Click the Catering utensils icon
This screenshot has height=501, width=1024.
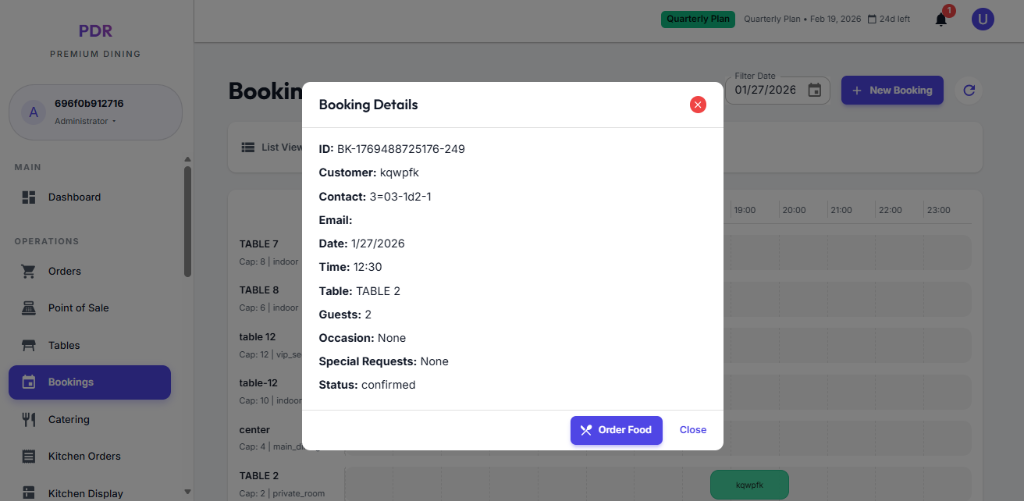click(x=29, y=419)
